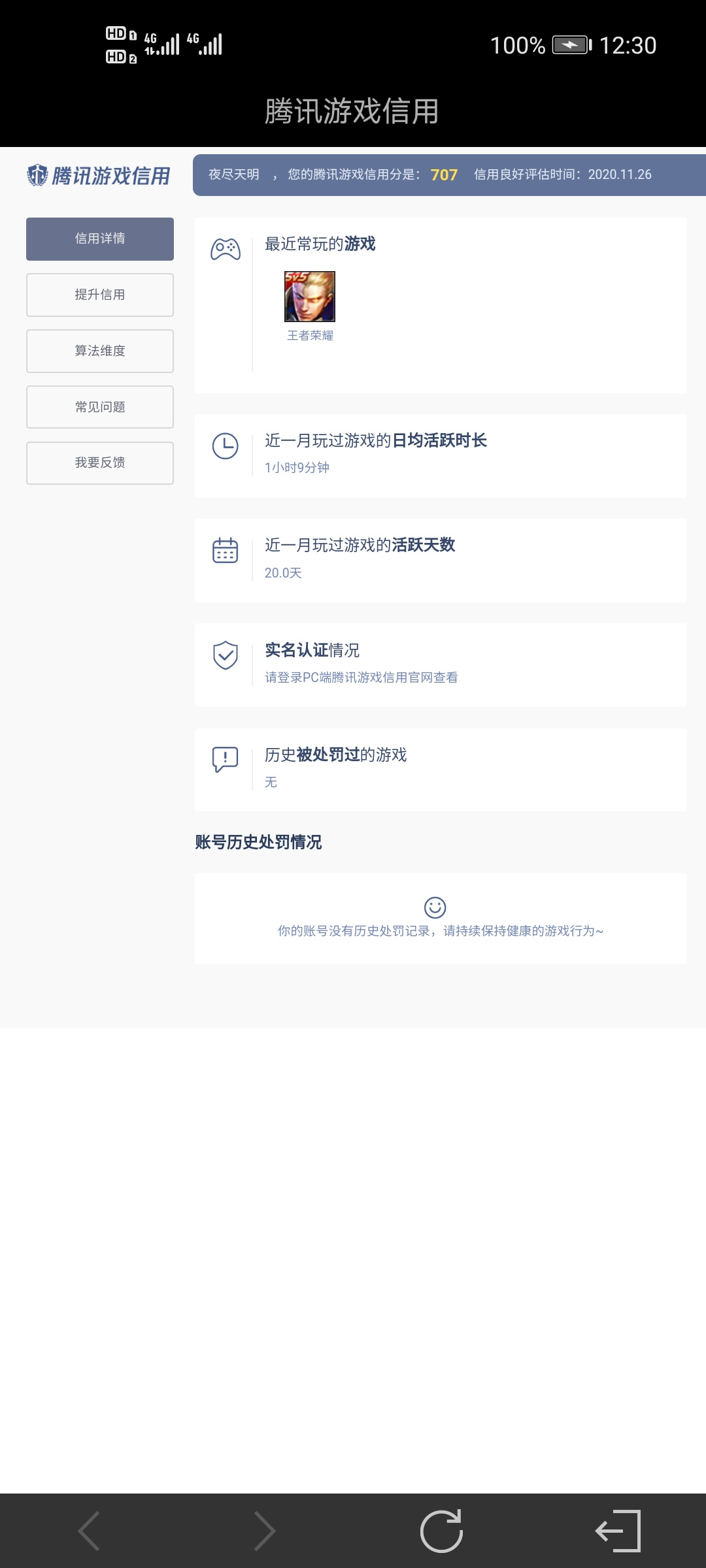Tap the 近一月玩过游戏的活跃天数 heading

coord(360,545)
